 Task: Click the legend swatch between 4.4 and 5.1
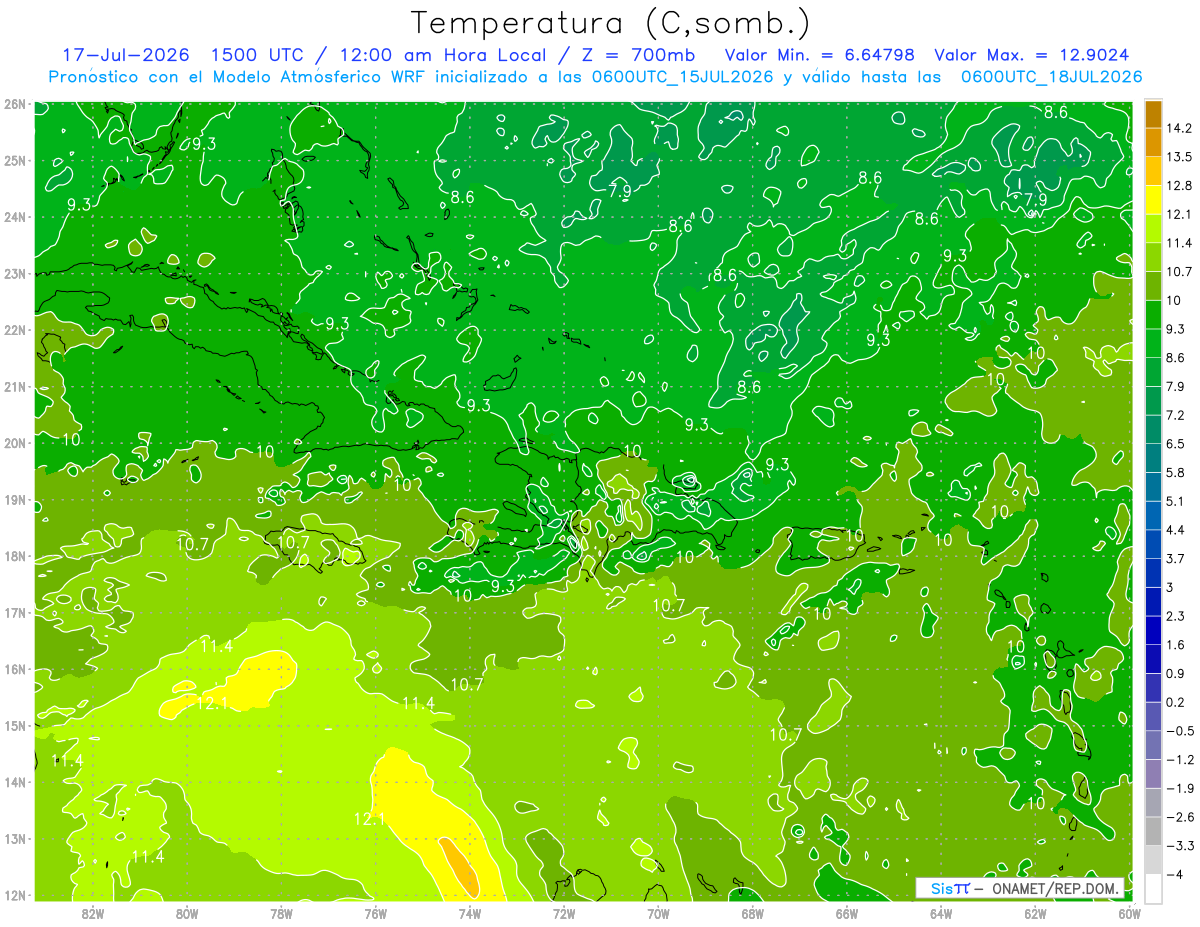pos(1154,515)
